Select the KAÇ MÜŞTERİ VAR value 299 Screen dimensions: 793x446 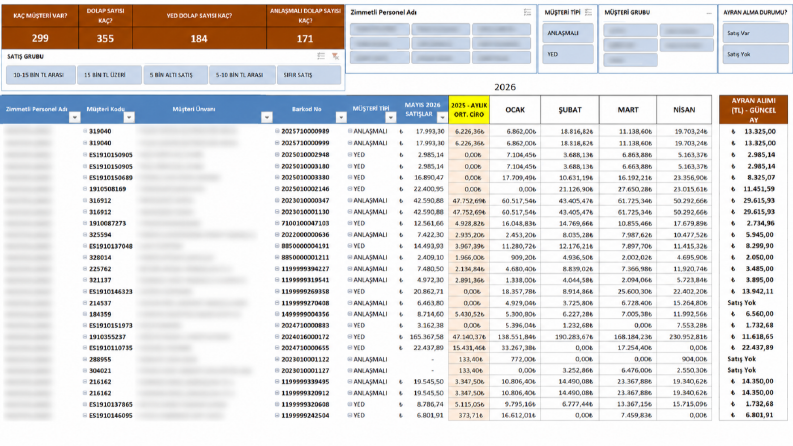click(x=40, y=38)
